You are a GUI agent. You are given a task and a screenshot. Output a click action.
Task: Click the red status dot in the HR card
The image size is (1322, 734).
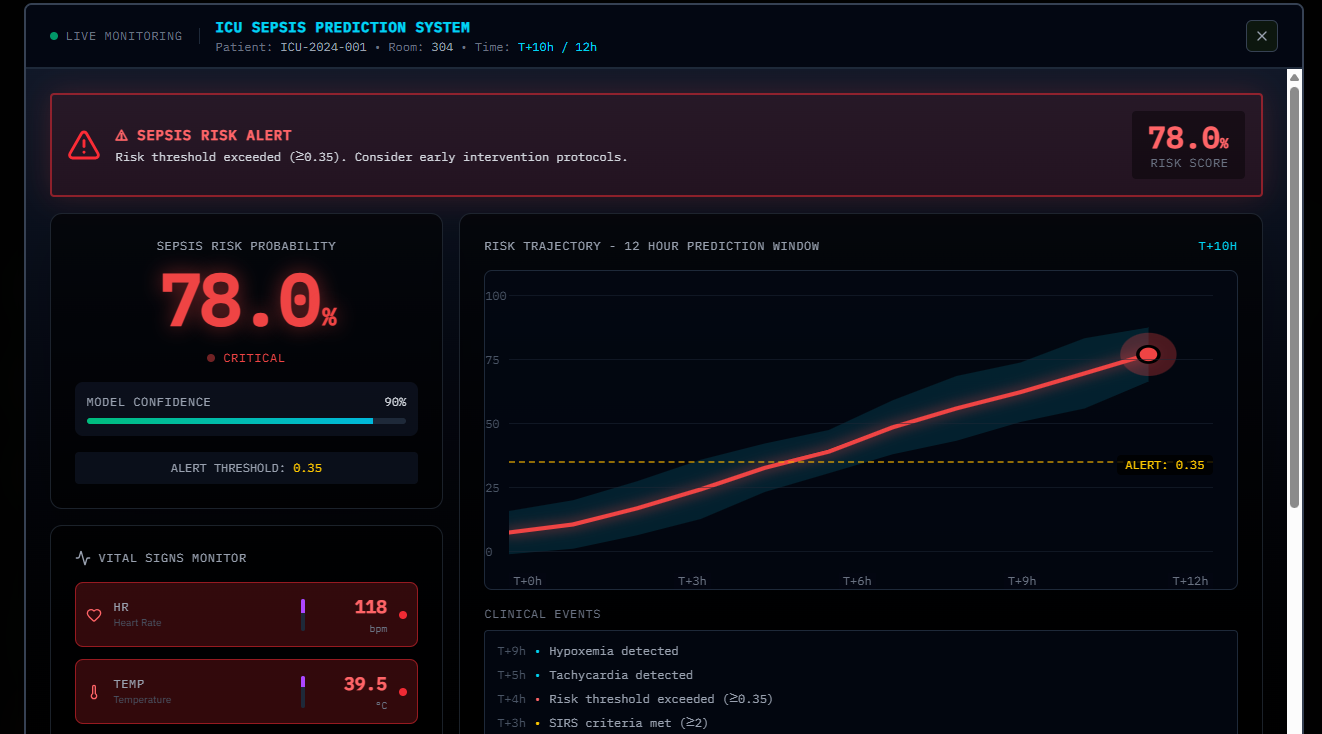point(403,615)
